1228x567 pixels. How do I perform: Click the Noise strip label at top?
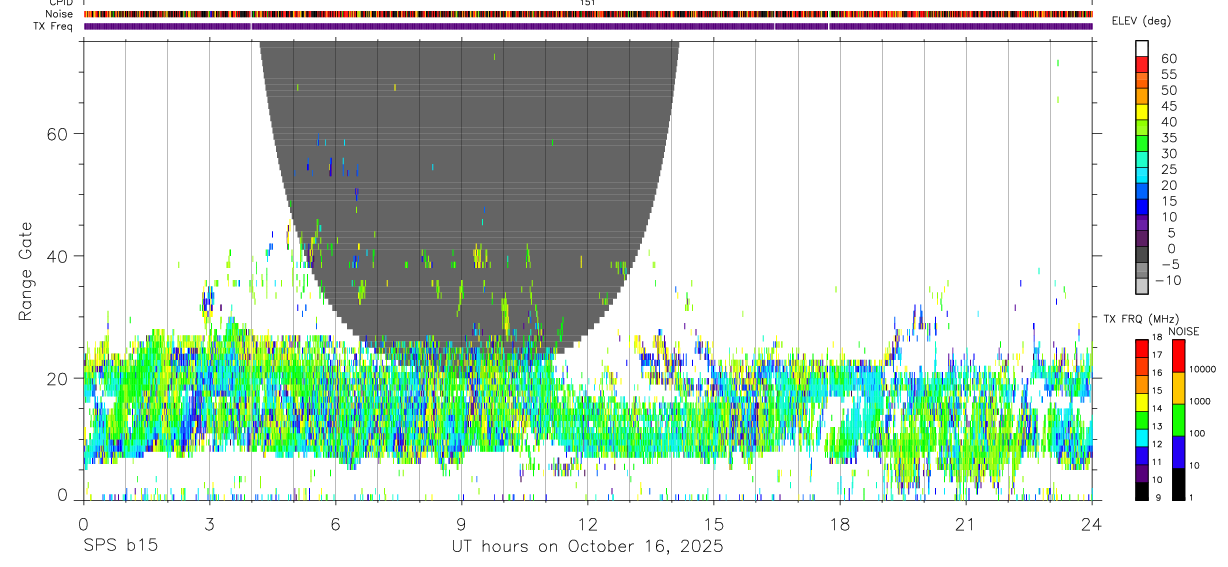click(59, 14)
